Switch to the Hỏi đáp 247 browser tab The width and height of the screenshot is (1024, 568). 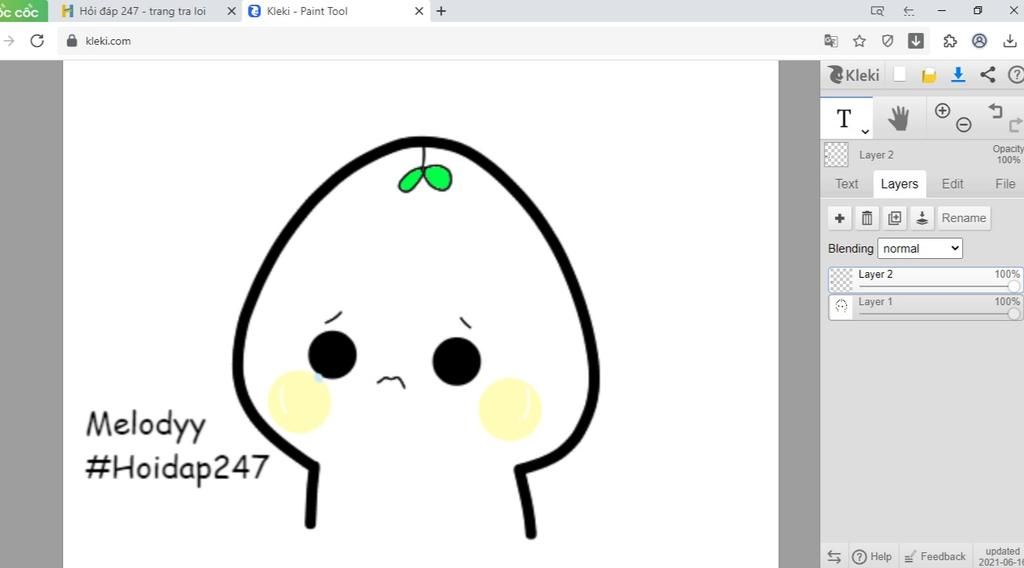point(142,11)
